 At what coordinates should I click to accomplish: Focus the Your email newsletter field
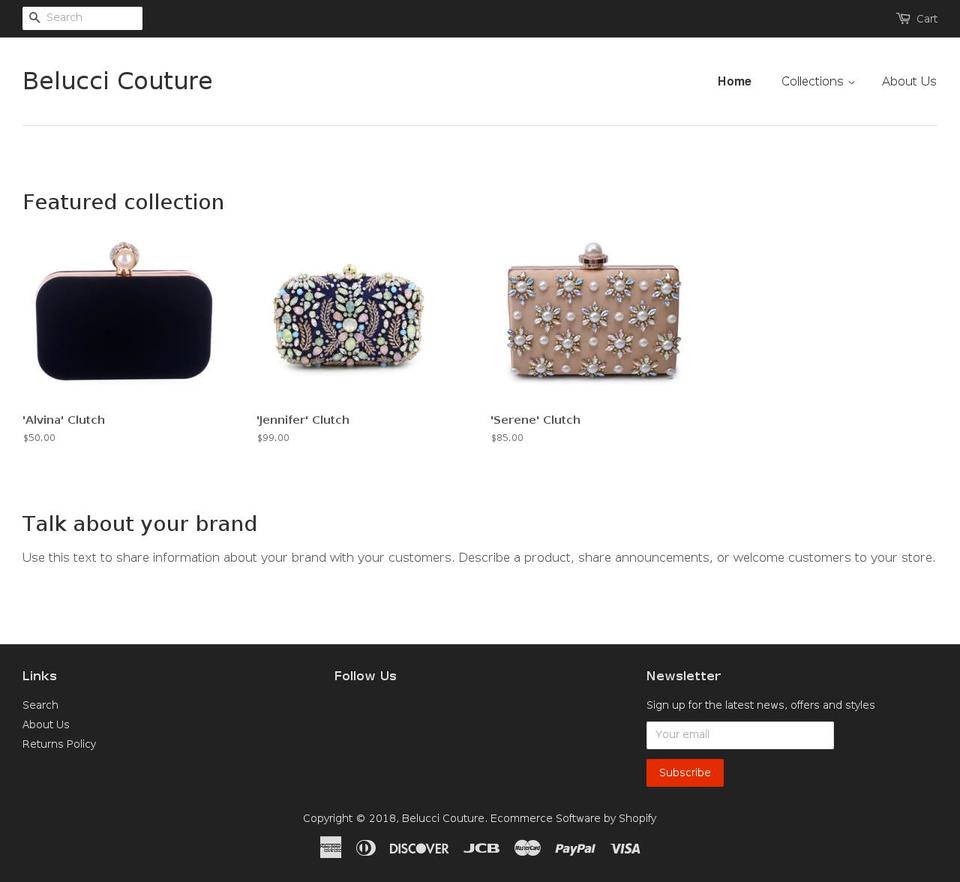click(740, 735)
